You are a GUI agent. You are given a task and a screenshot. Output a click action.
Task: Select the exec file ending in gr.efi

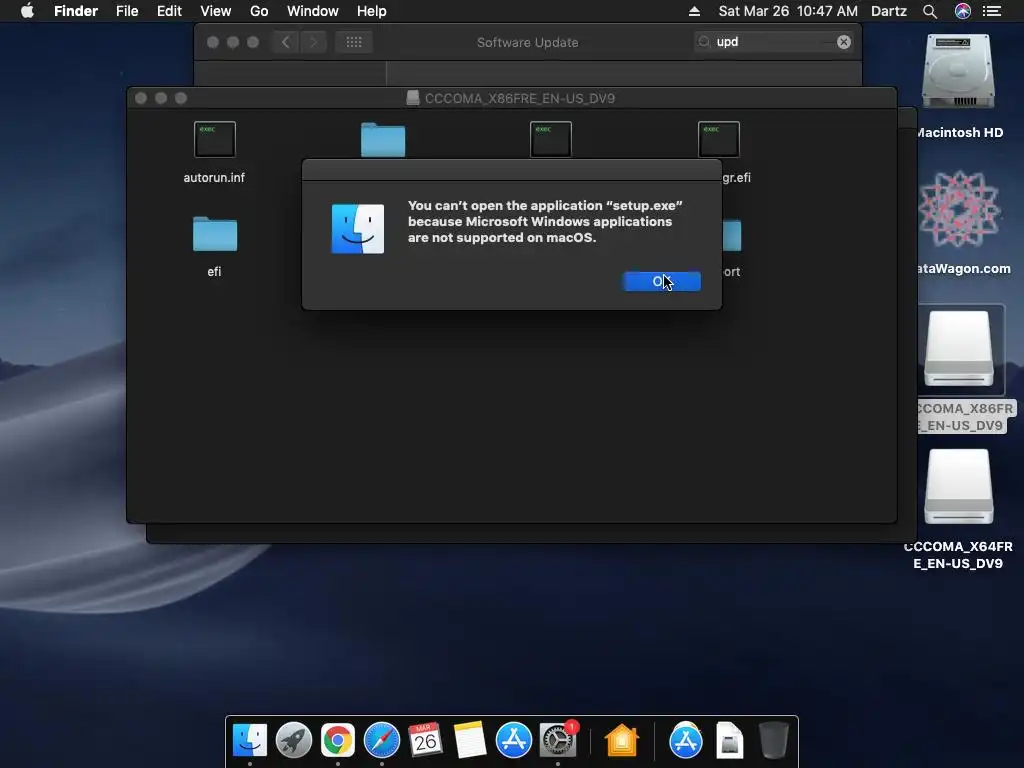tap(718, 139)
